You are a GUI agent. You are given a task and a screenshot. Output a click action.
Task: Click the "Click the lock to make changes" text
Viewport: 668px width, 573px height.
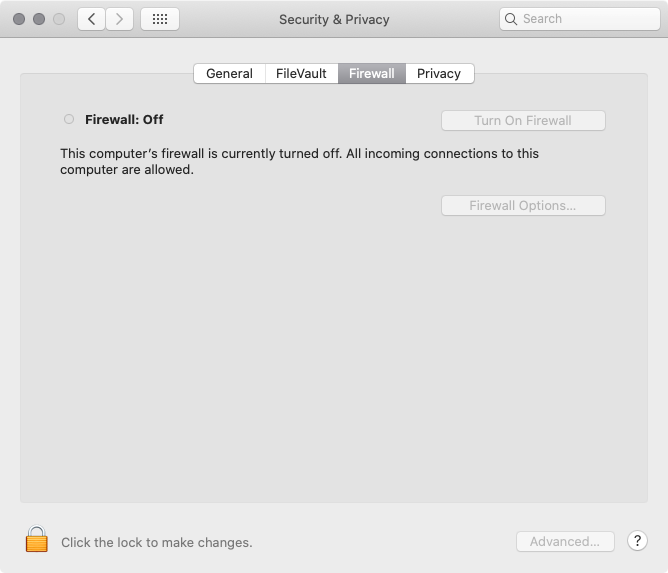tap(156, 543)
